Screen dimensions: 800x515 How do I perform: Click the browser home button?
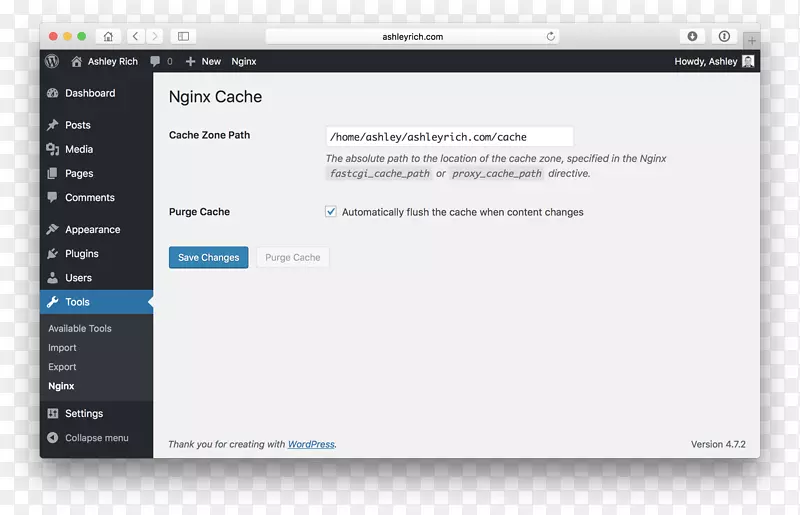pyautogui.click(x=108, y=36)
